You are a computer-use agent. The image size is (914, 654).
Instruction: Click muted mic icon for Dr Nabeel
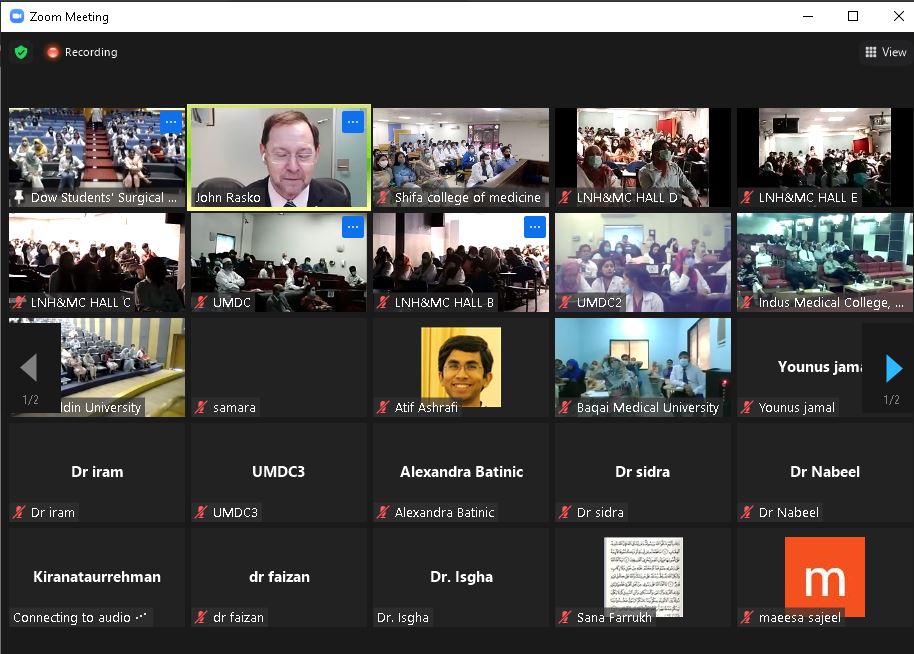pos(747,512)
